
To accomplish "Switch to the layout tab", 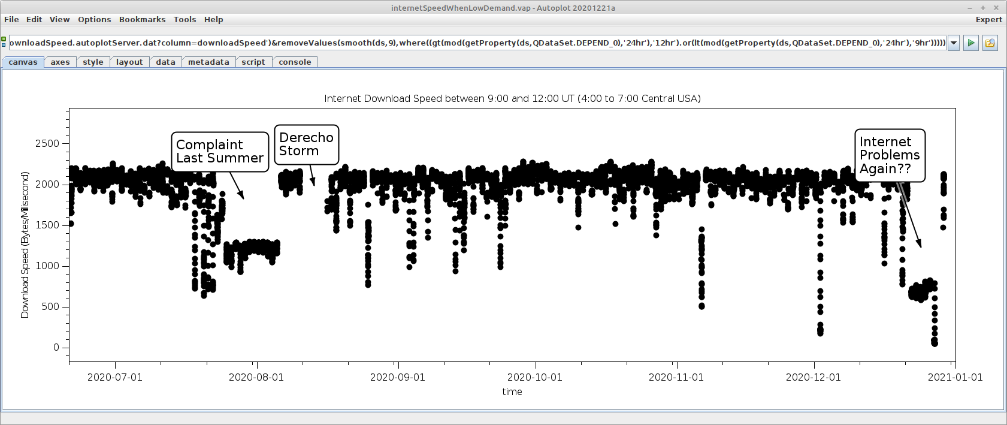I will click(x=130, y=62).
